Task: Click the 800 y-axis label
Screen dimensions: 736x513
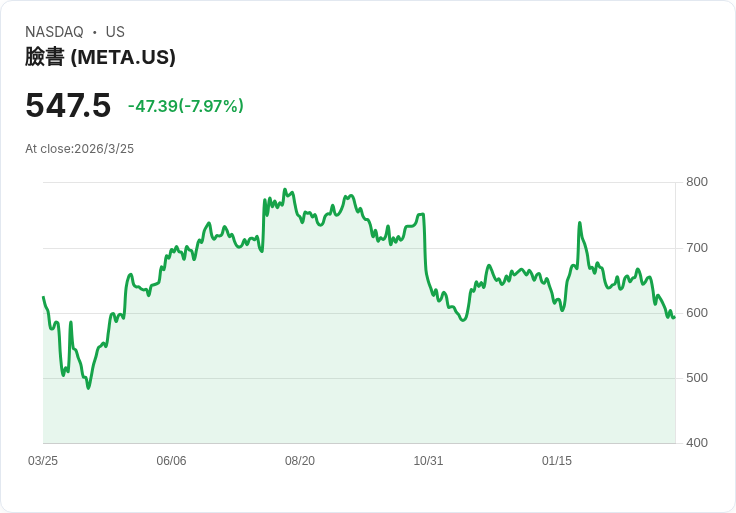Action: coord(696,182)
